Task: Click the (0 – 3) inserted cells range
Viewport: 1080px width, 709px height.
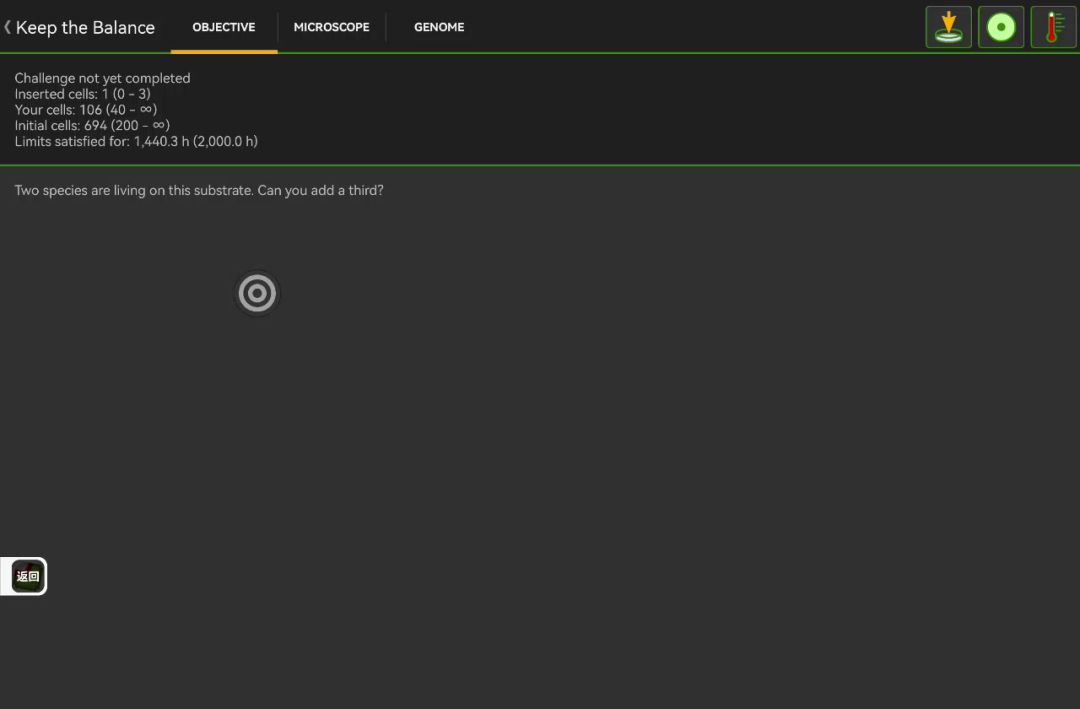Action: [x=132, y=94]
